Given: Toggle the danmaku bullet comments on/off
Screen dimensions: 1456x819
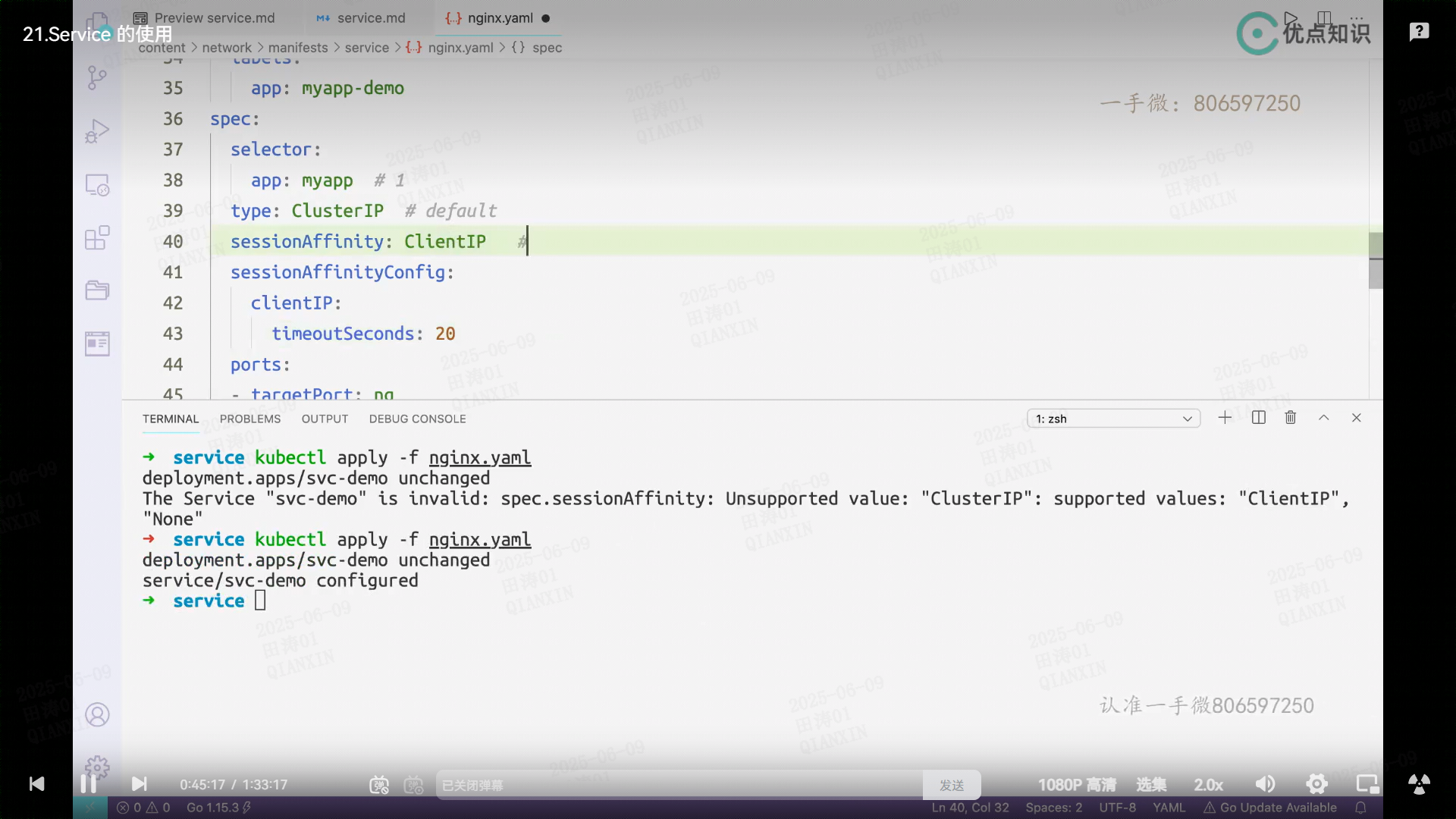Looking at the screenshot, I should coord(379,785).
